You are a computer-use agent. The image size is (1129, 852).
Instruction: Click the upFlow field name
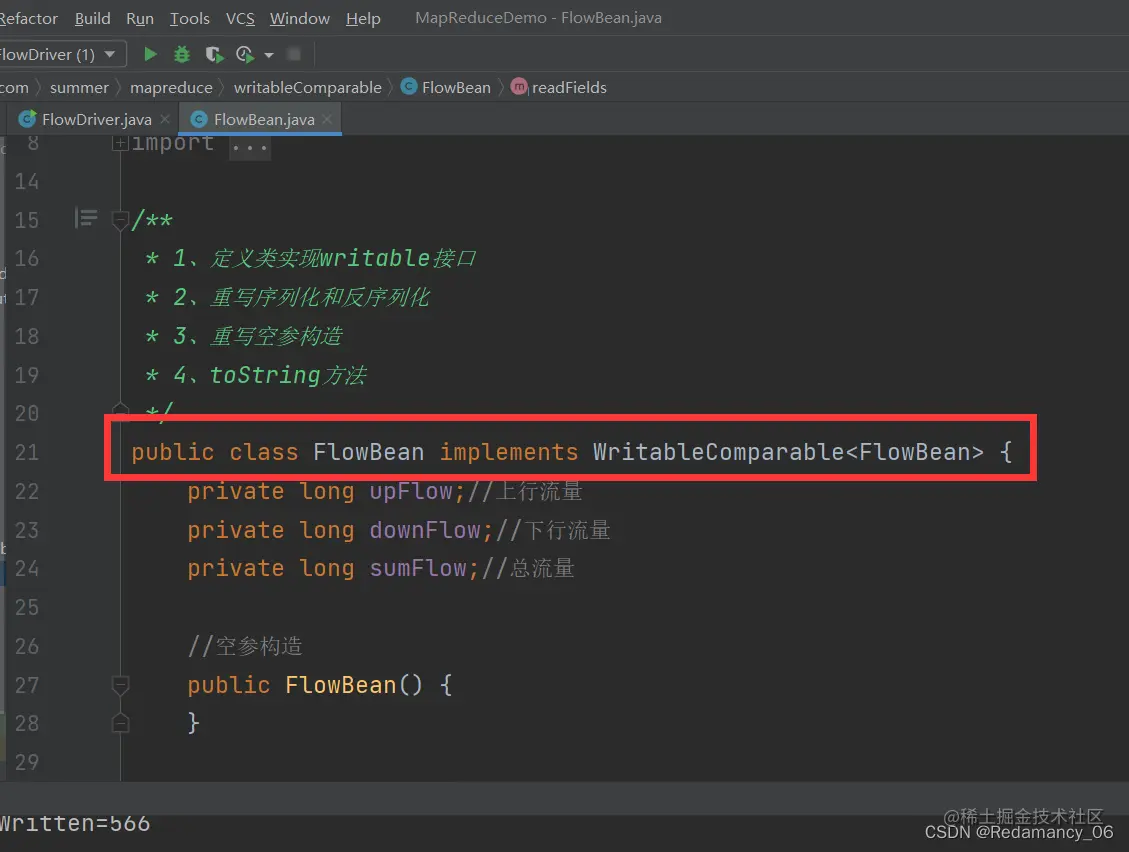point(411,491)
